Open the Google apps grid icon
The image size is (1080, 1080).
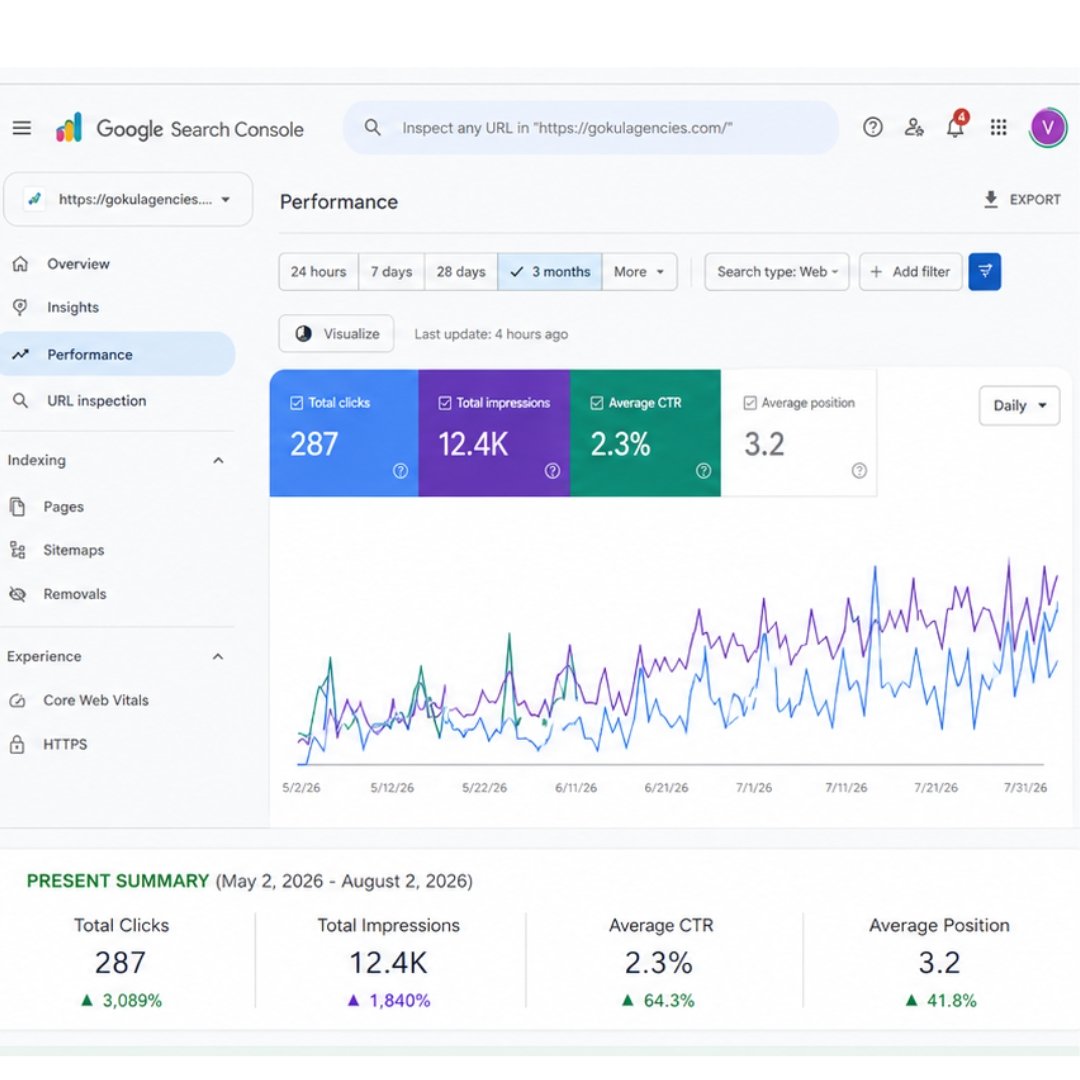(998, 127)
